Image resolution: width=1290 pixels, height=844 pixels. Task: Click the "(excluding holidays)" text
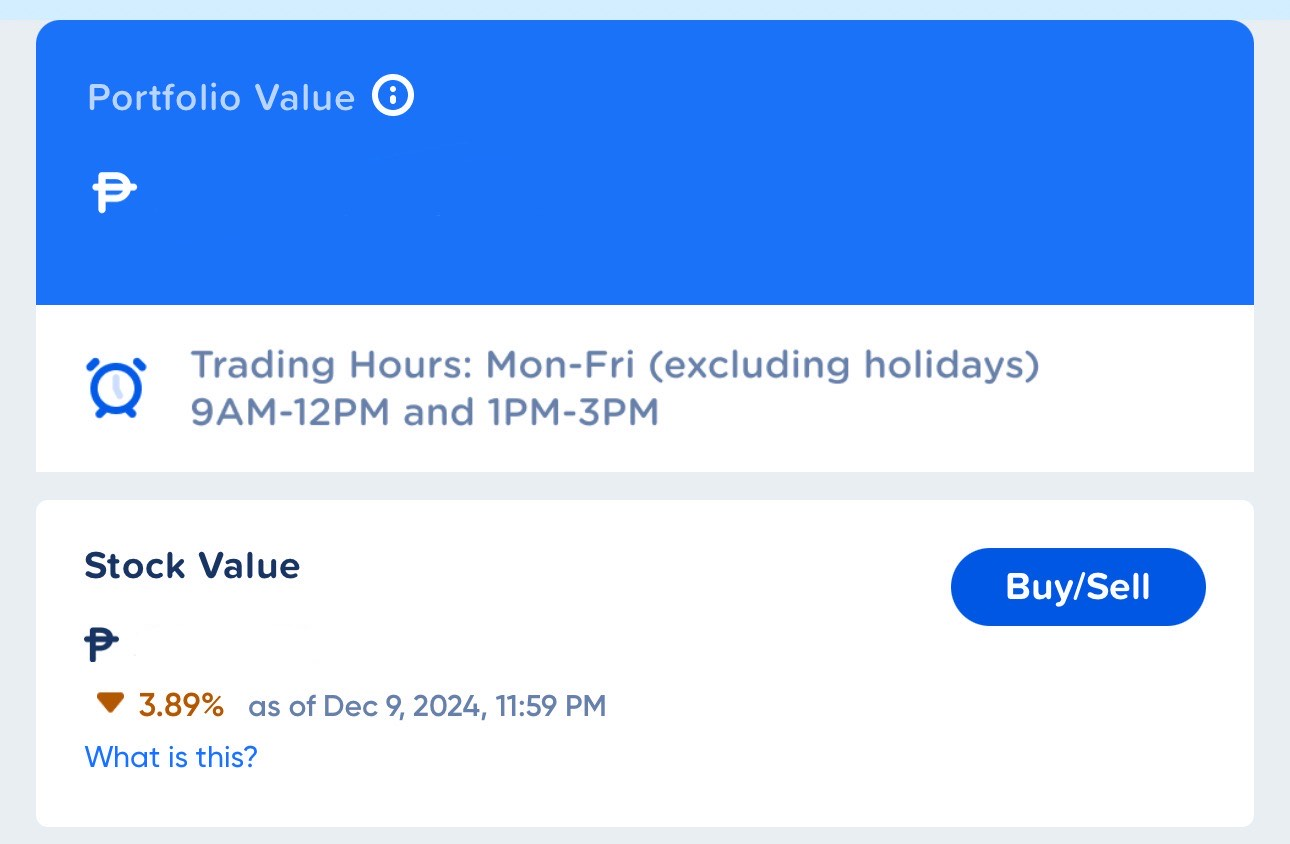(x=843, y=365)
